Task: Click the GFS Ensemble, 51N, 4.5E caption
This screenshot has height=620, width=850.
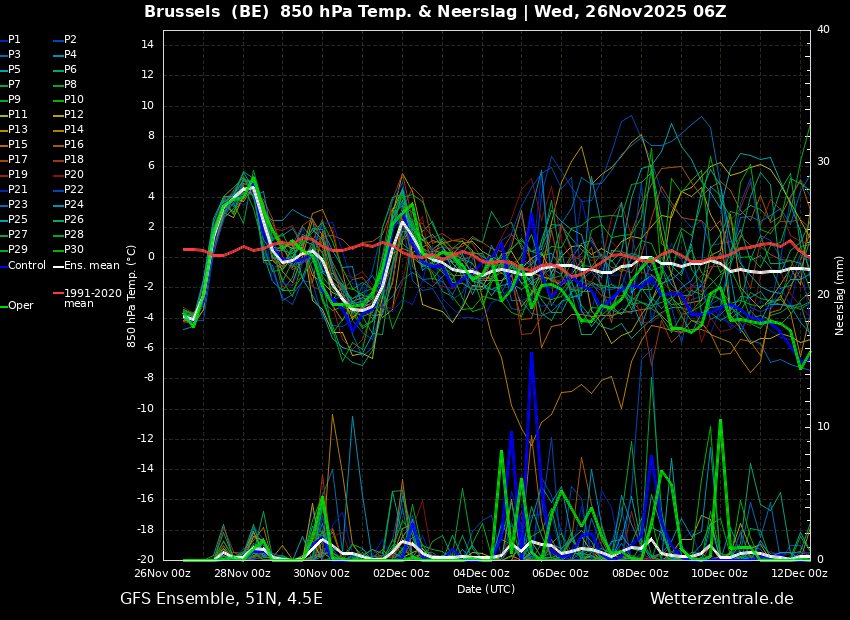Action: [x=221, y=599]
